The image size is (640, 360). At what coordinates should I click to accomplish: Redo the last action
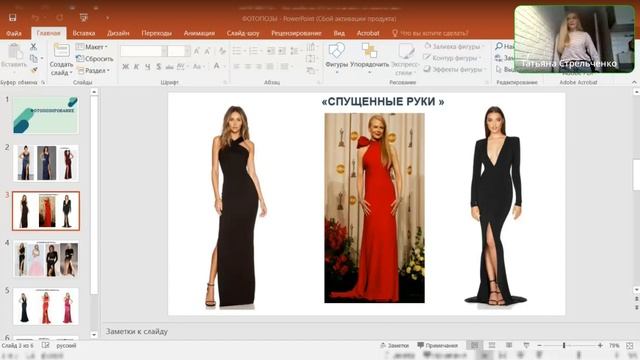(60, 18)
